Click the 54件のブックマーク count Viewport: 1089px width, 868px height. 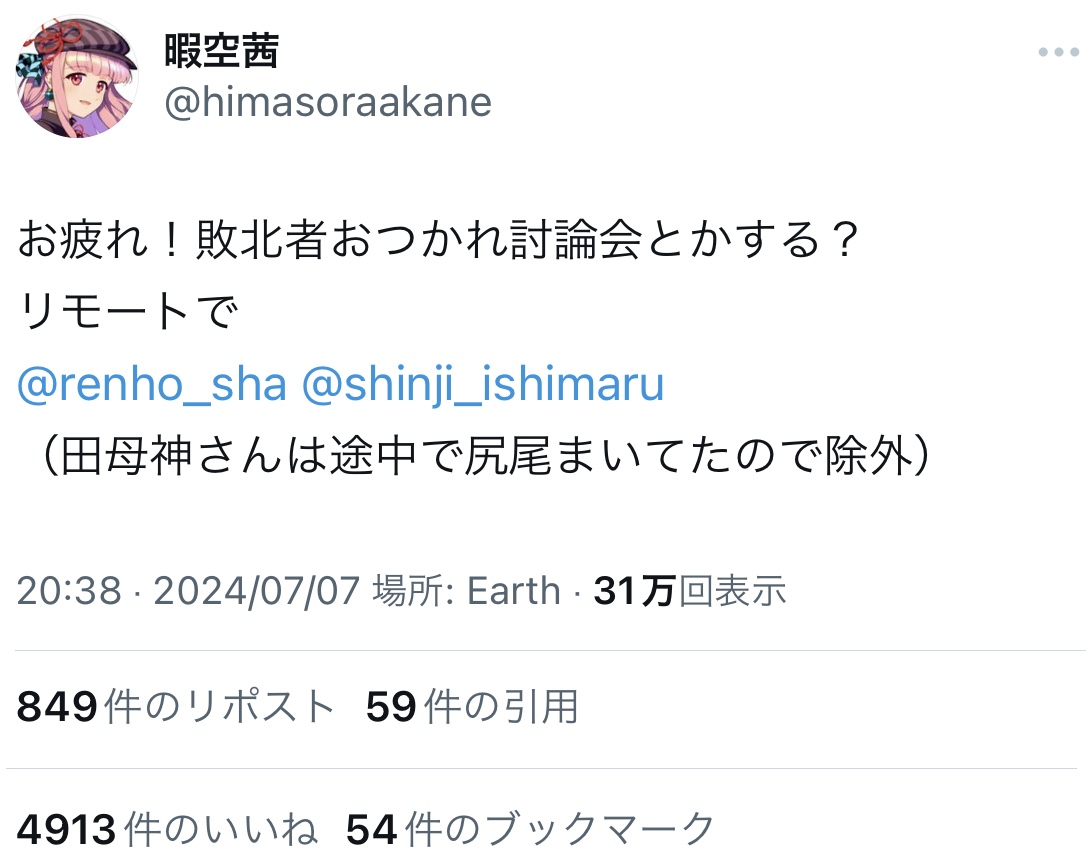tap(530, 829)
